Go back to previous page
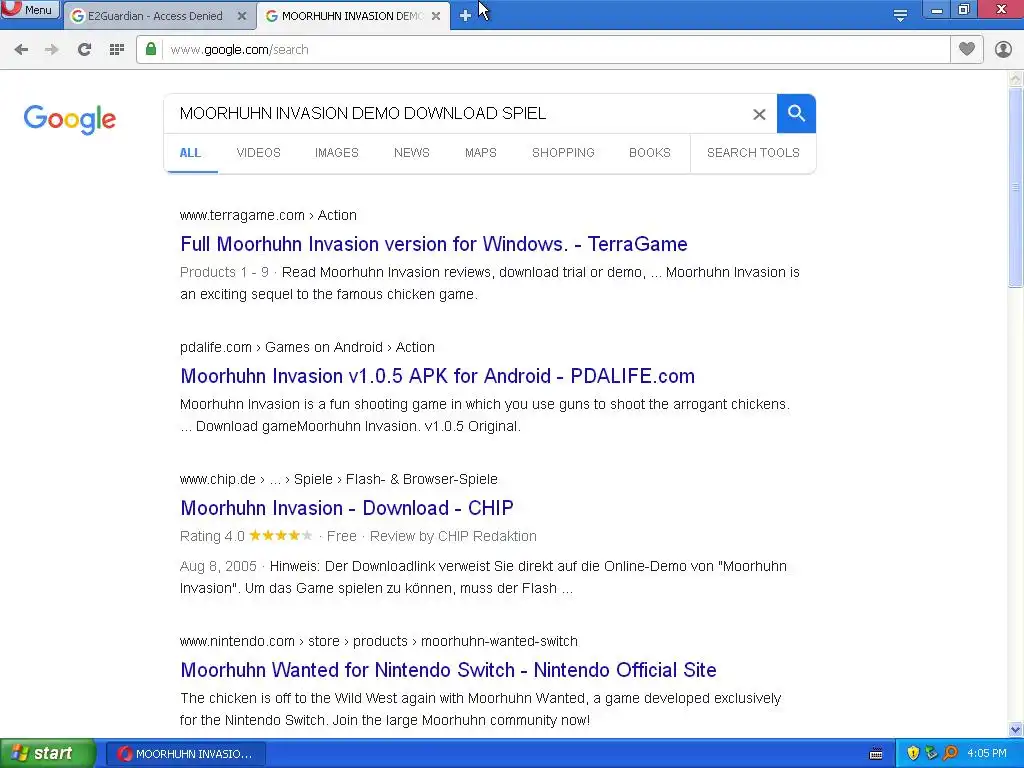 pyautogui.click(x=21, y=50)
